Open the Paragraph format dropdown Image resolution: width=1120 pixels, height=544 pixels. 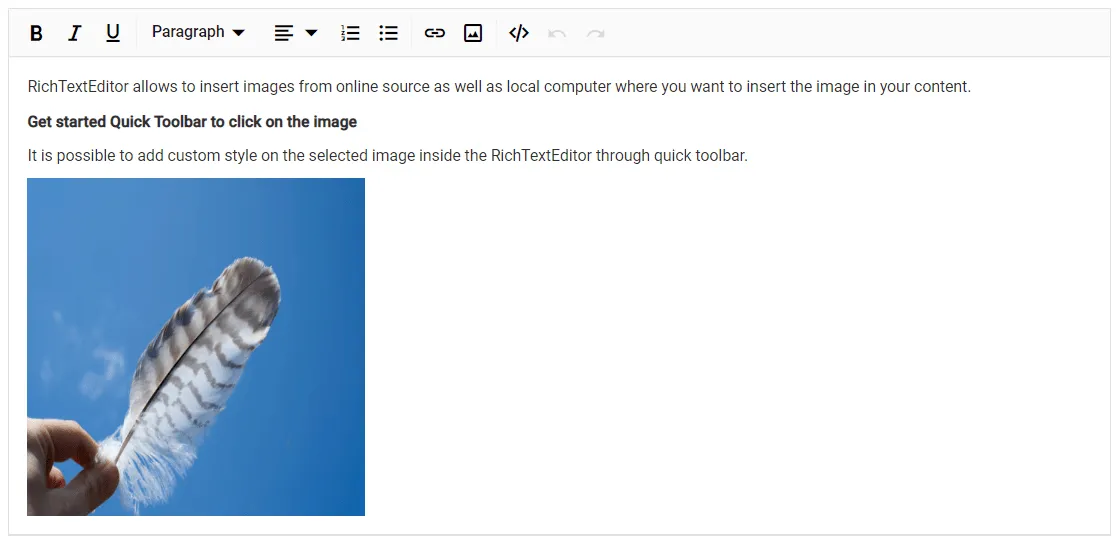[198, 33]
